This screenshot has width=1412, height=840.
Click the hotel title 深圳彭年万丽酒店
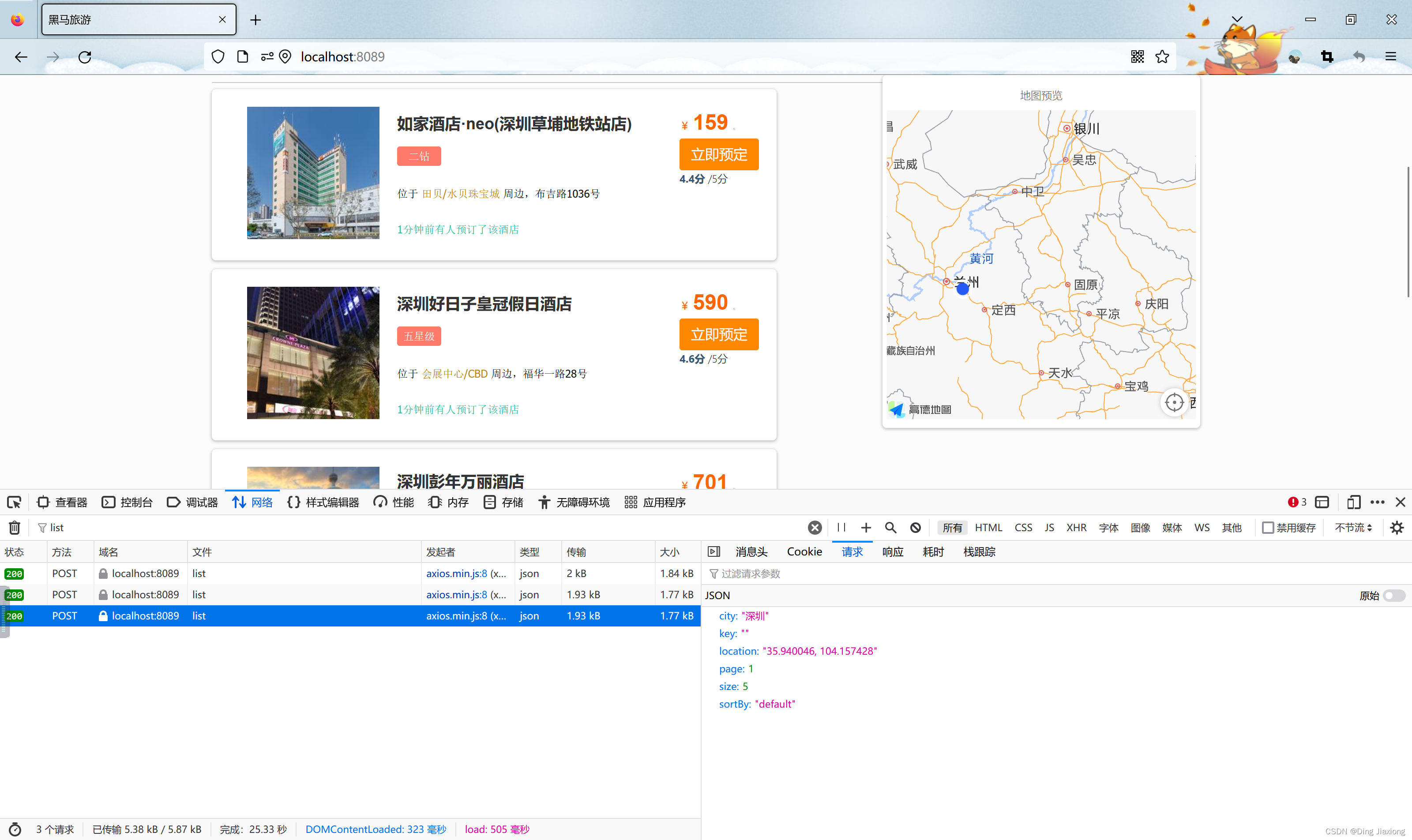pos(460,482)
